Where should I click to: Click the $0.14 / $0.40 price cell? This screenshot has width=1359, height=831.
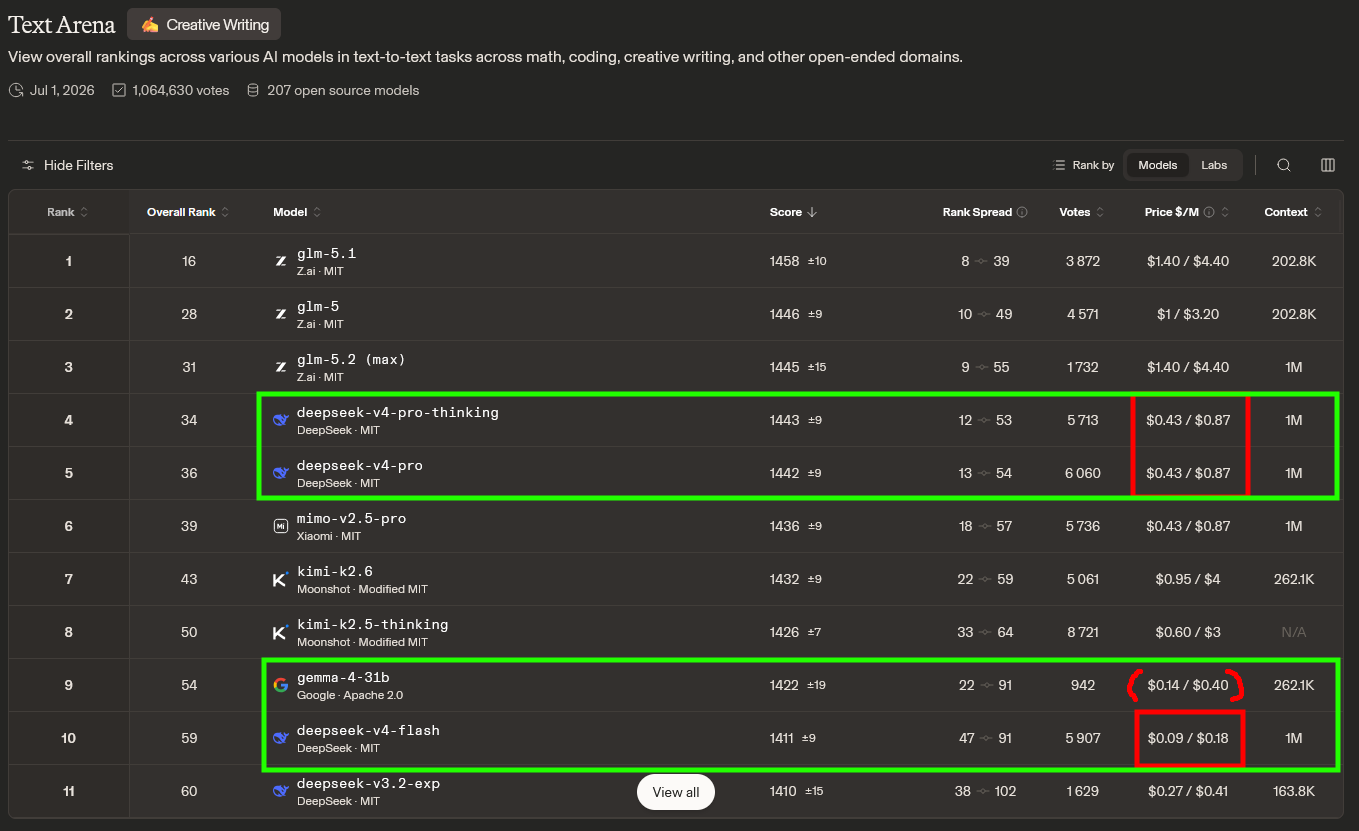tap(1187, 685)
